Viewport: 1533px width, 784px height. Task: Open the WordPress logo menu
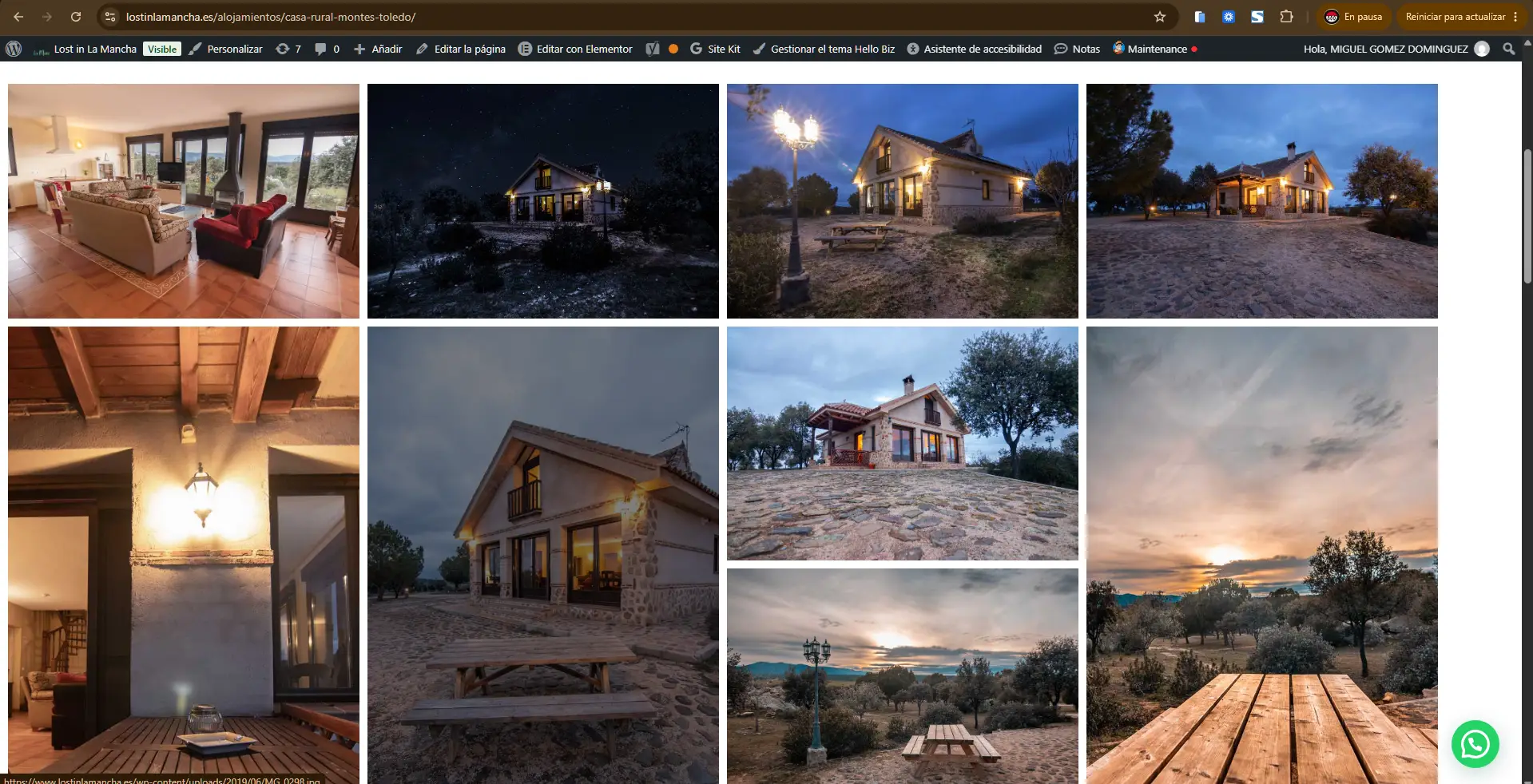click(14, 49)
